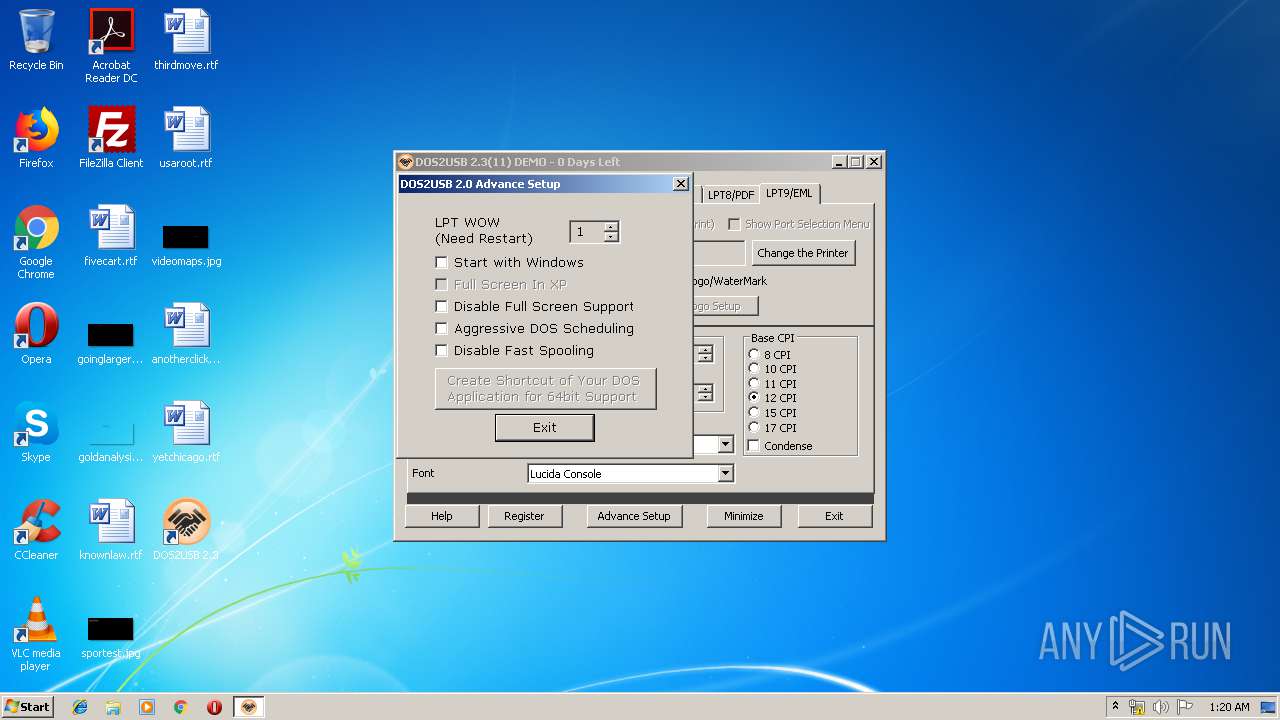Select sportest.jpg desktop file
Screen dimensions: 1280x720
coord(111,637)
